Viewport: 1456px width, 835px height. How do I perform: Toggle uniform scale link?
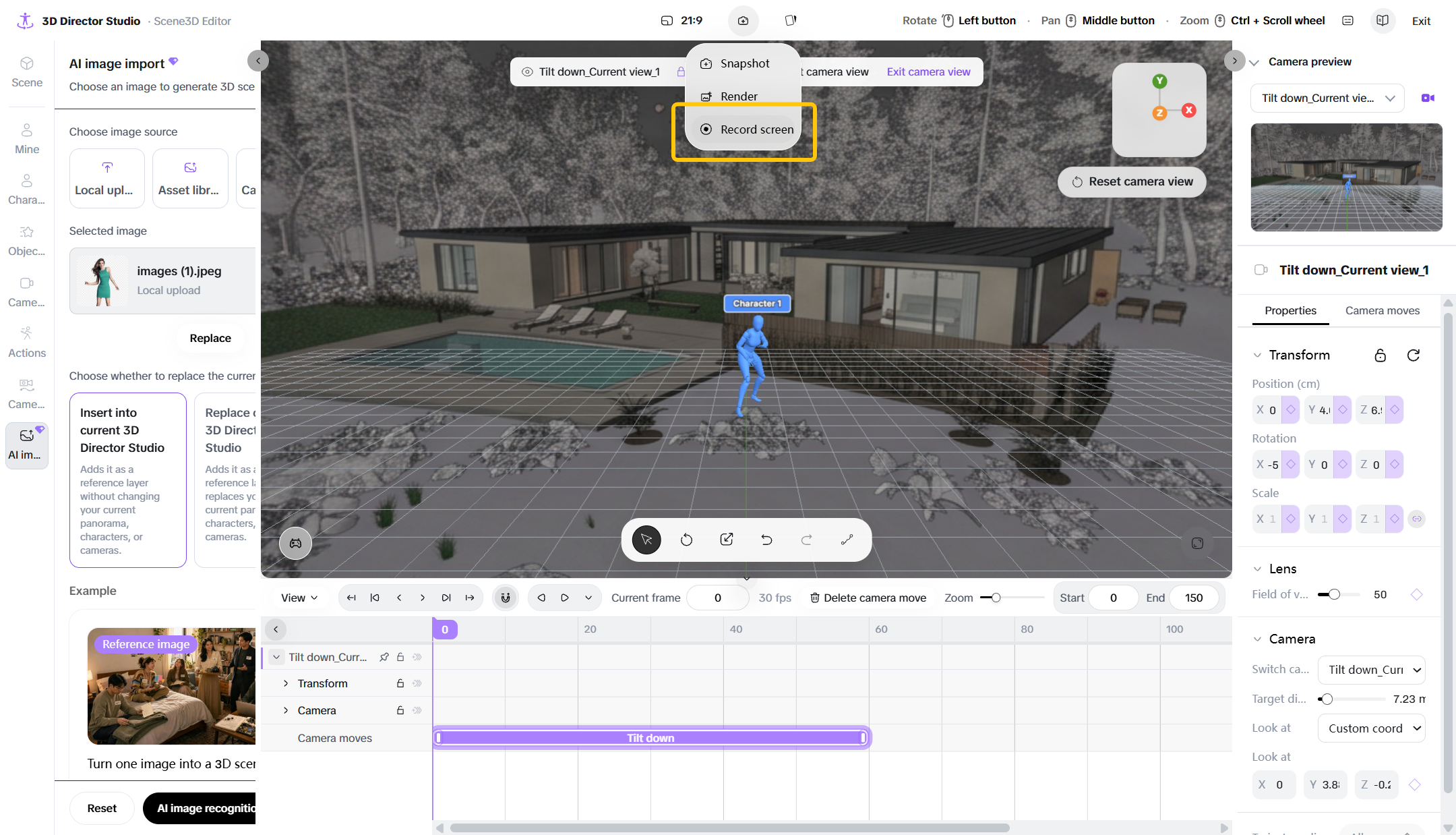click(x=1417, y=519)
